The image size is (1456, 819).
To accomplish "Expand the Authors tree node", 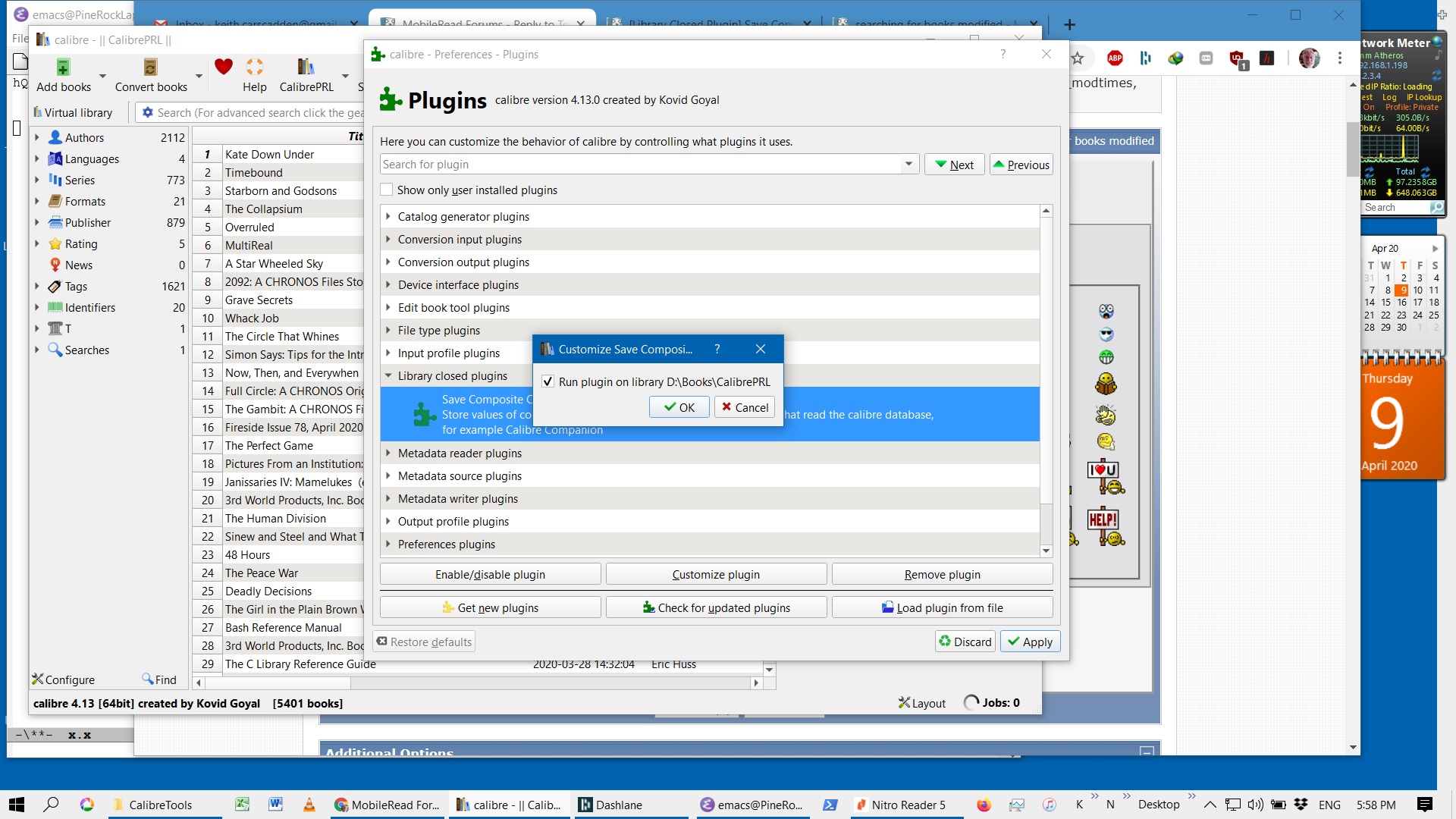I will click(36, 137).
